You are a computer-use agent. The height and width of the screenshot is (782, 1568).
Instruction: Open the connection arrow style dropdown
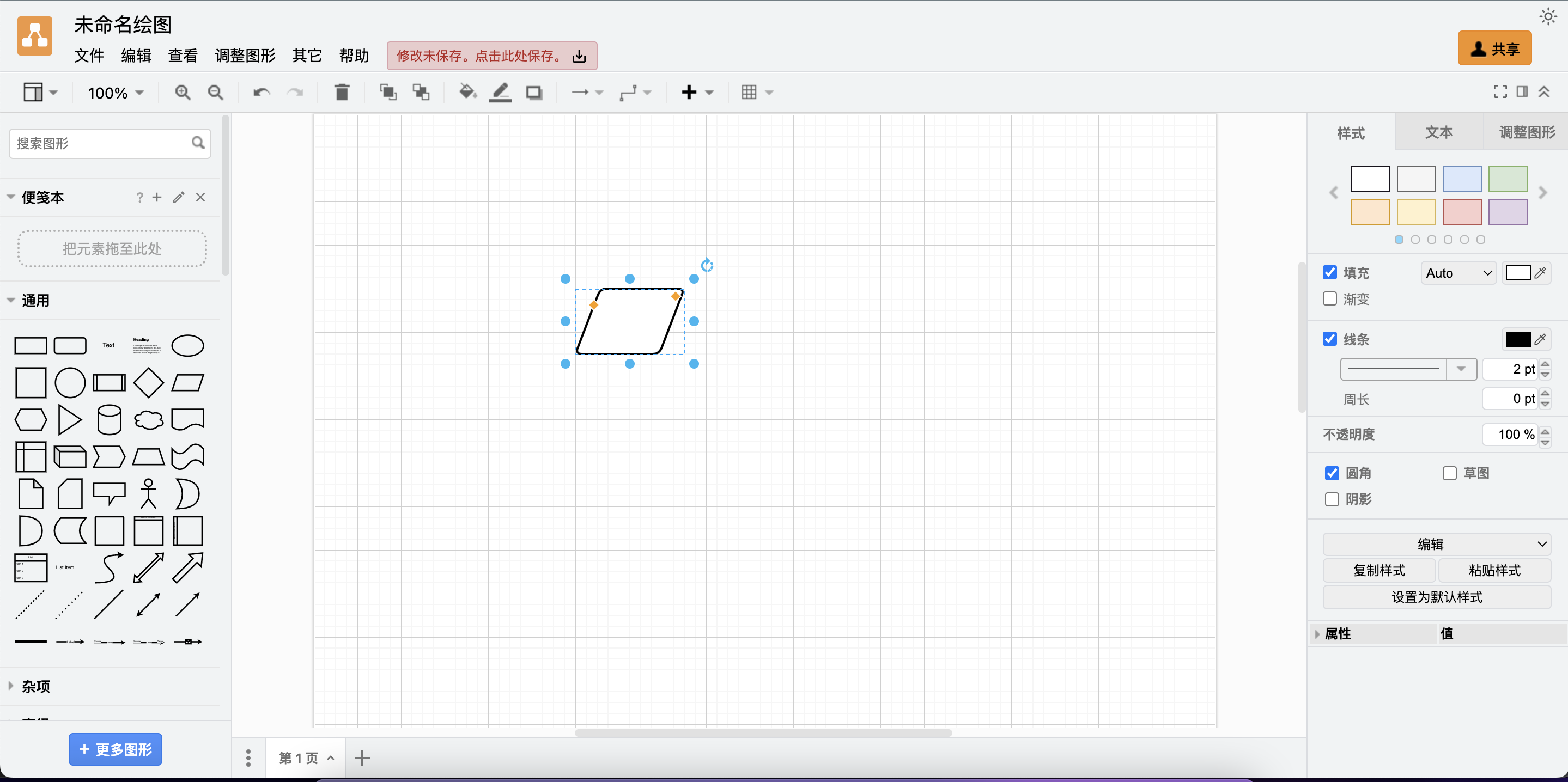587,93
